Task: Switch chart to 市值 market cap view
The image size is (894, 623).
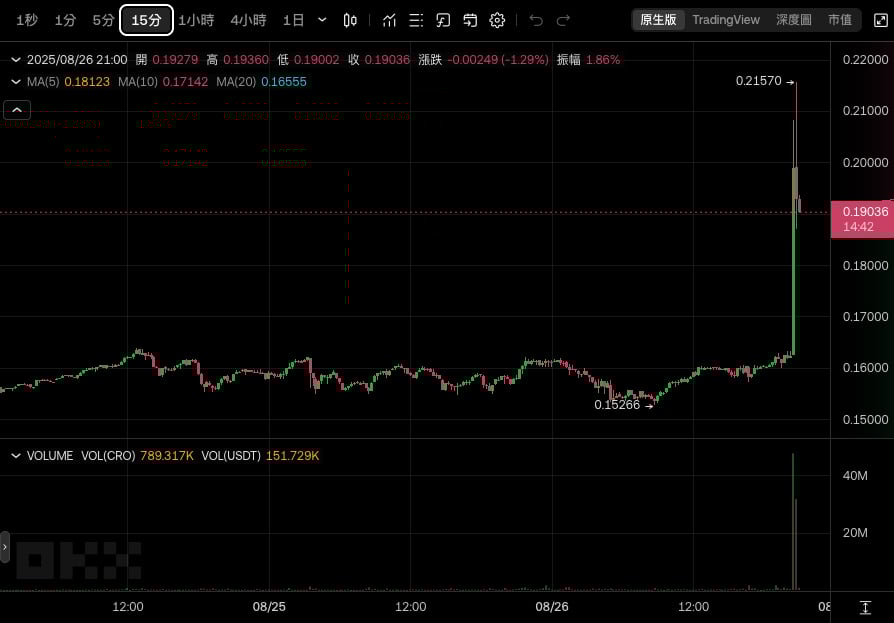Action: point(840,20)
